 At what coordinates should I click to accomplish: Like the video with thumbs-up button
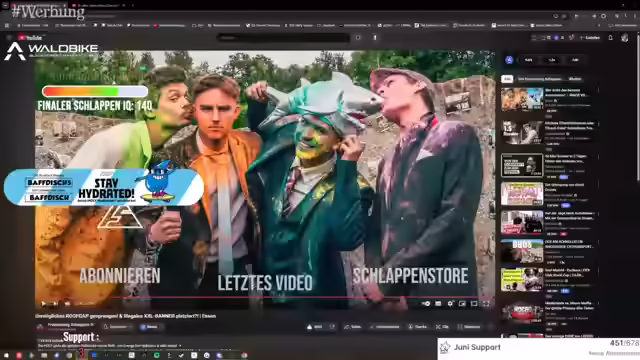(316, 327)
